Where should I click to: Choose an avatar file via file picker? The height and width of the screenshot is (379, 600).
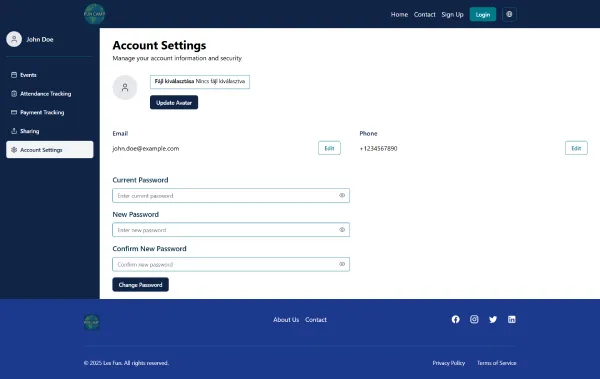(x=200, y=82)
